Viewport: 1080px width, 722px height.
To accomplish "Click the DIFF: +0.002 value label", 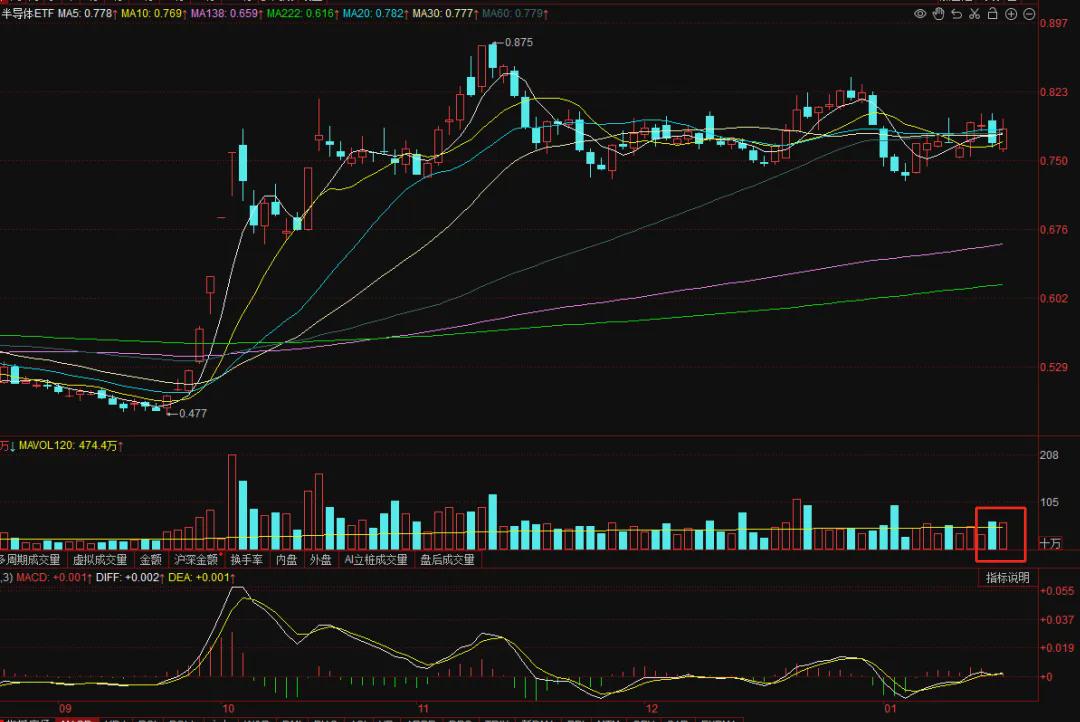I will 131,577.
